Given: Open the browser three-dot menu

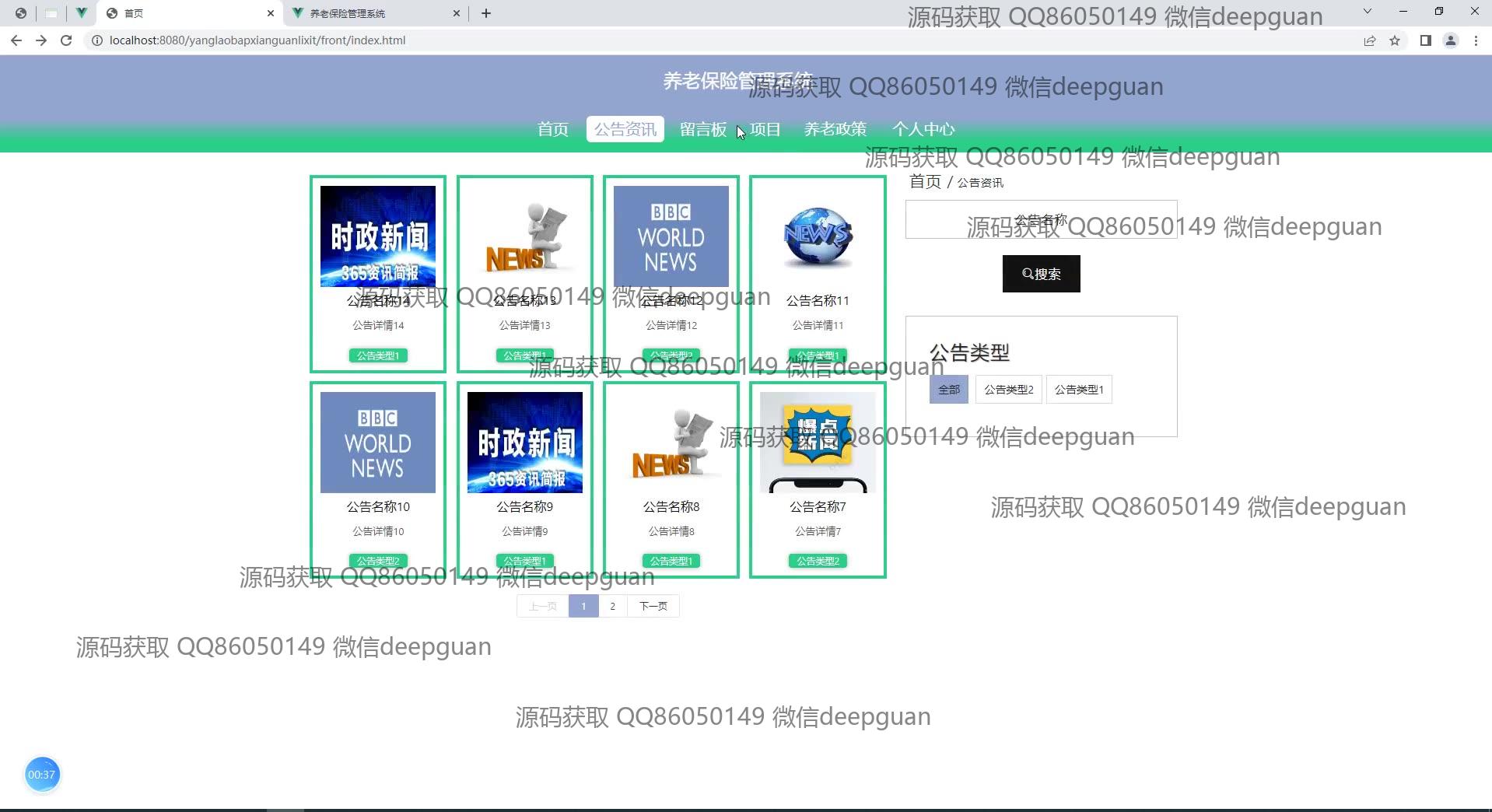Looking at the screenshot, I should [x=1476, y=40].
